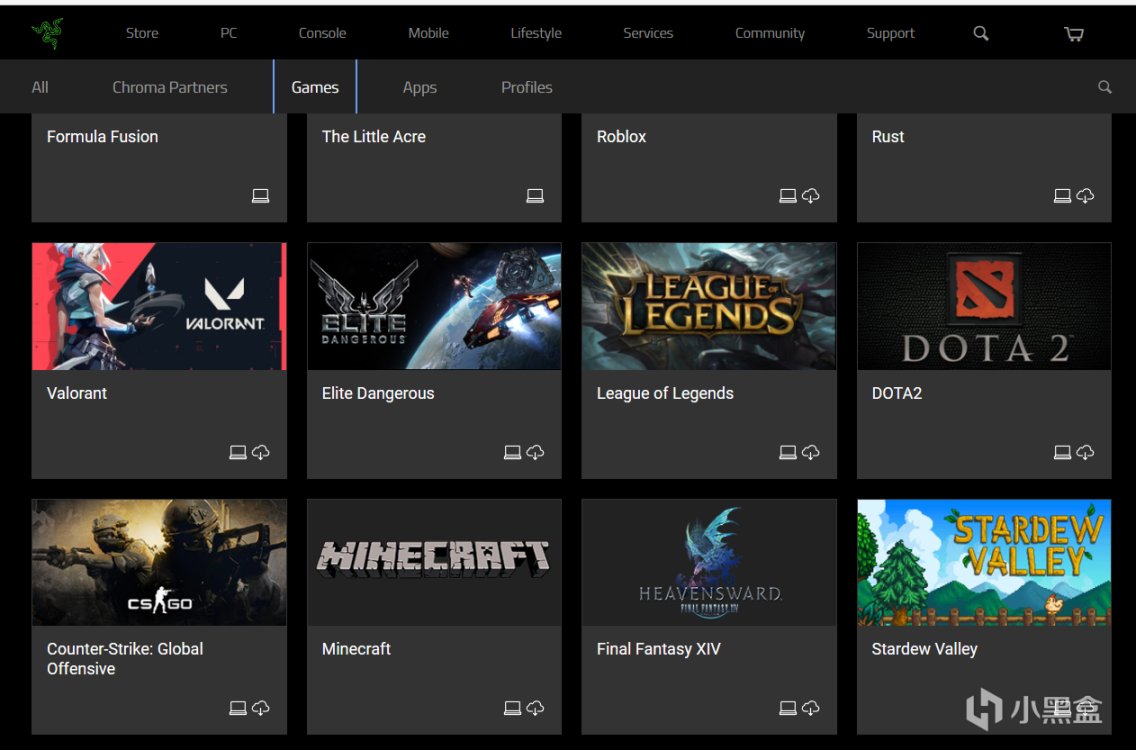Click the Razer logo in the header
1136x750 pixels.
point(47,33)
